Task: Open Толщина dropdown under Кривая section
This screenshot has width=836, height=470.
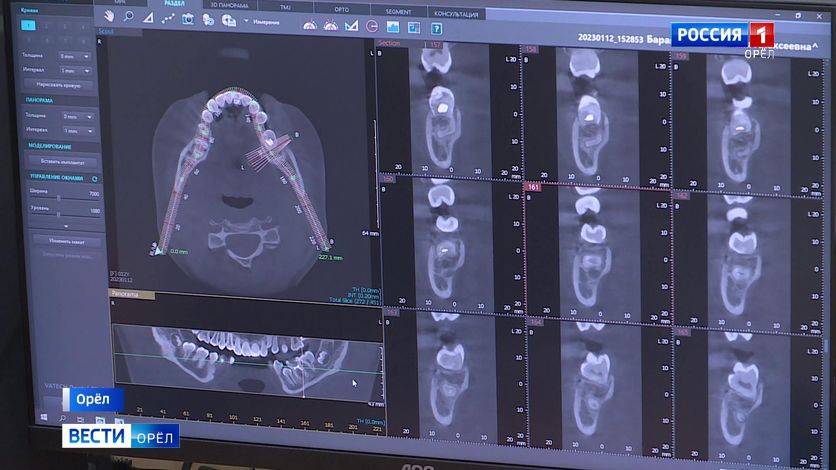Action: click(x=77, y=57)
